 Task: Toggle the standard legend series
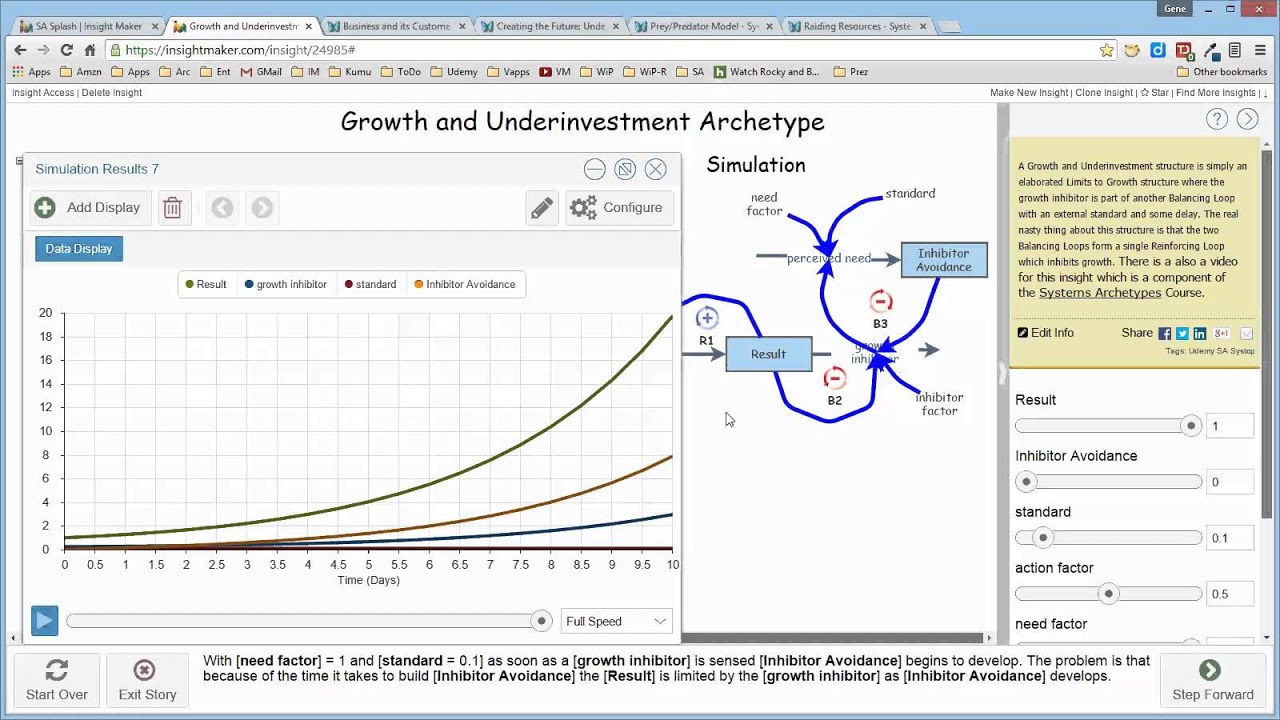[370, 284]
